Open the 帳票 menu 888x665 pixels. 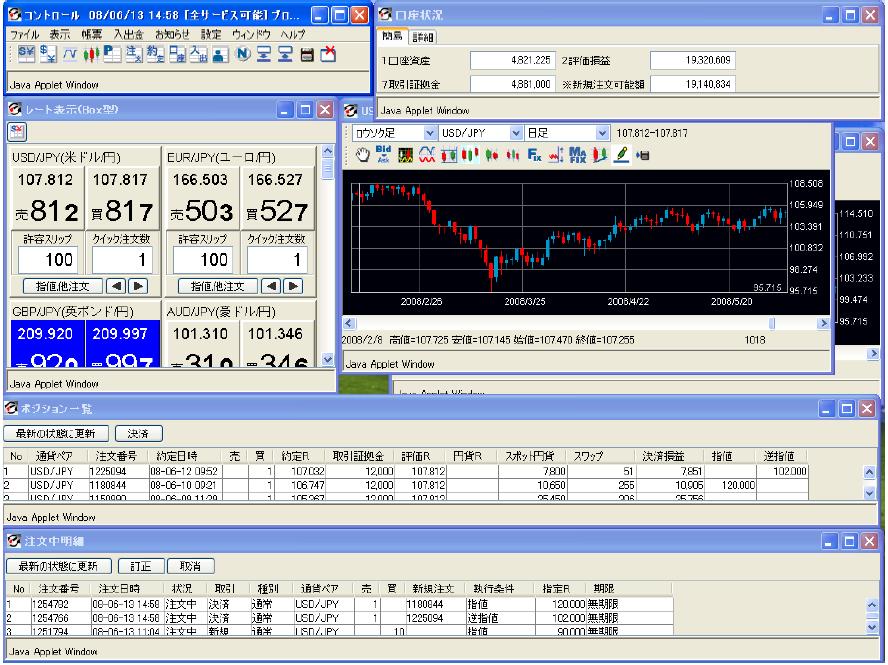coord(92,35)
